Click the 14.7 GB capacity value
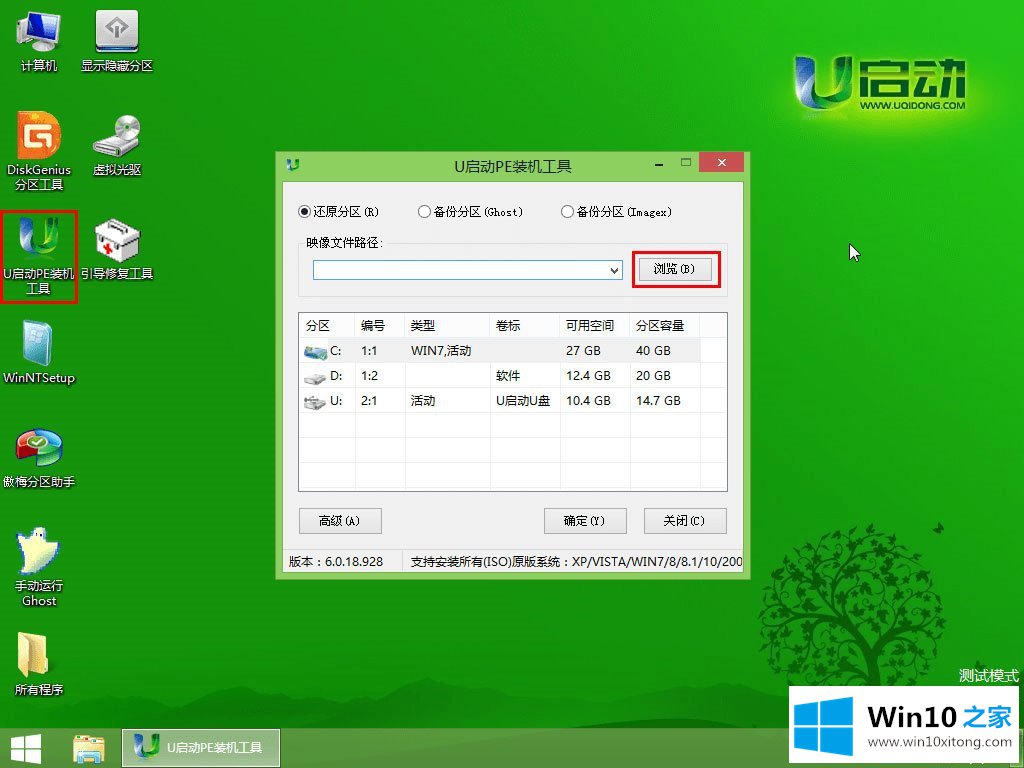 [x=658, y=401]
